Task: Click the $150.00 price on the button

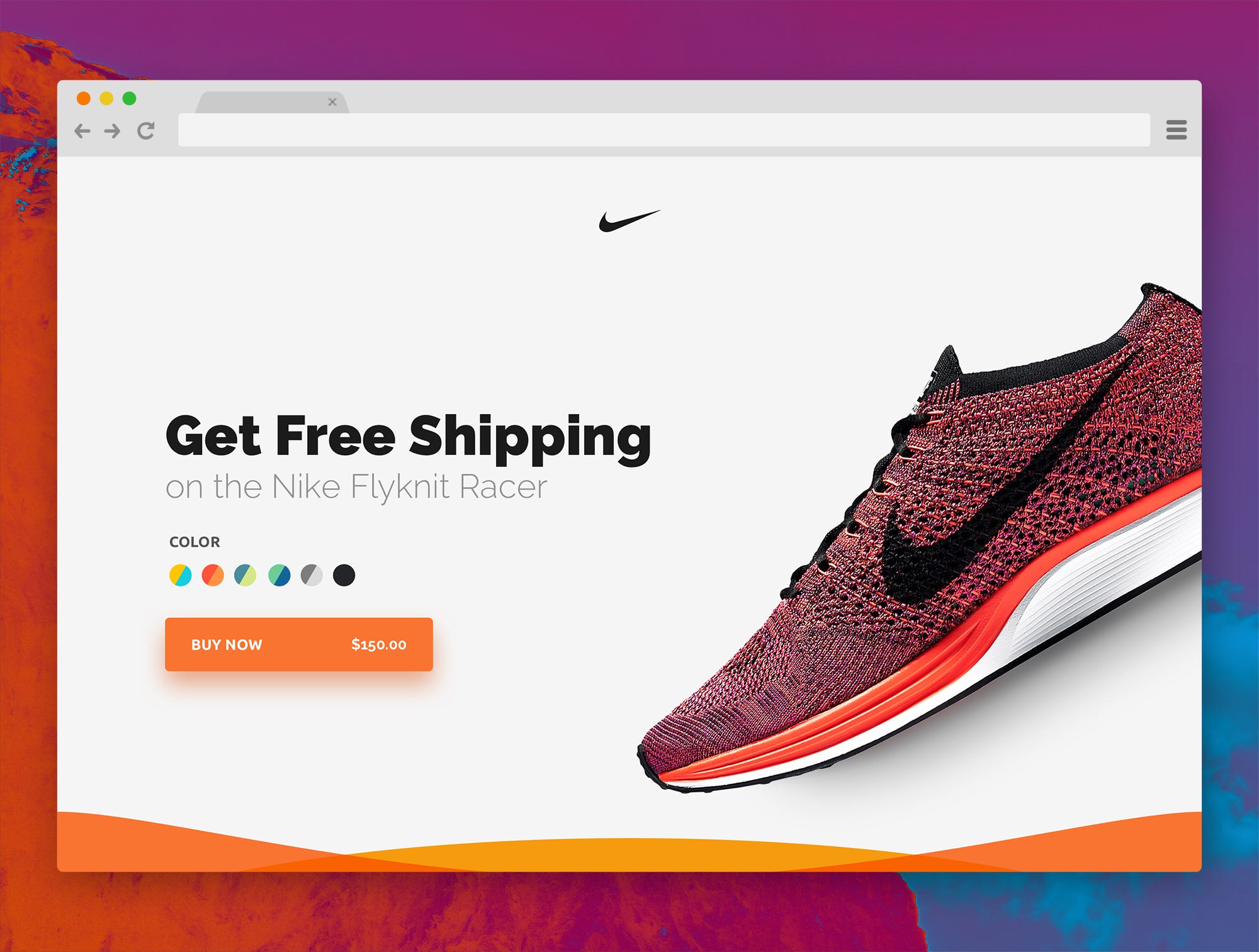Action: (x=379, y=644)
